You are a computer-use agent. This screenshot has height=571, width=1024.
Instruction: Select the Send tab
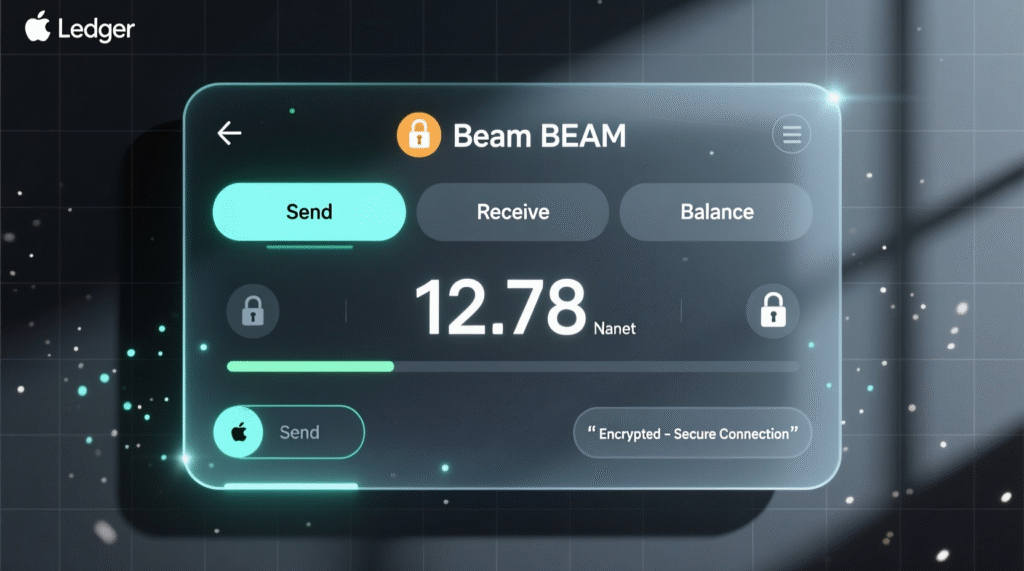pos(309,212)
